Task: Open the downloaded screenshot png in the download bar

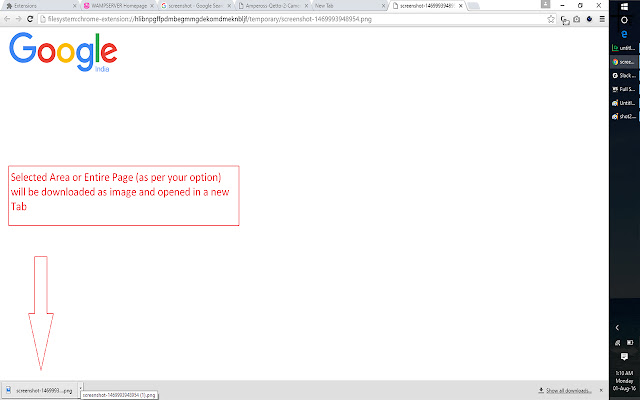Action: (x=40, y=391)
